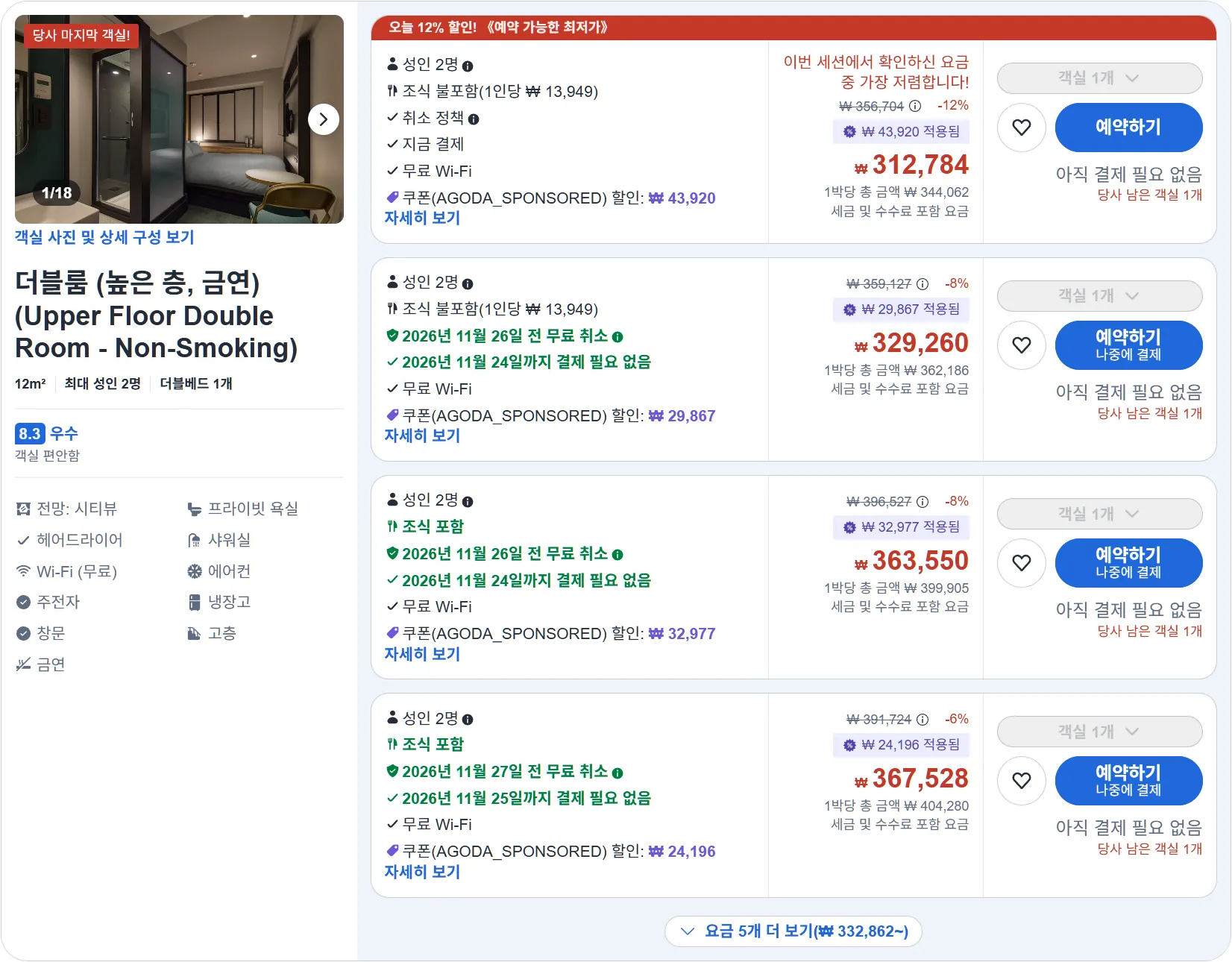
Task: Click the ₩29,867 적용됨 coupon badge
Action: tap(901, 309)
